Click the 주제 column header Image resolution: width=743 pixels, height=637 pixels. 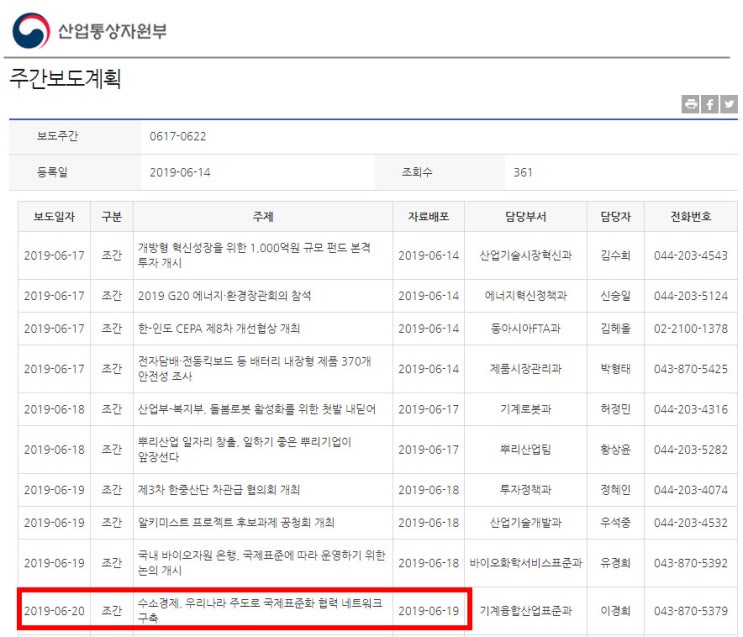[263, 217]
